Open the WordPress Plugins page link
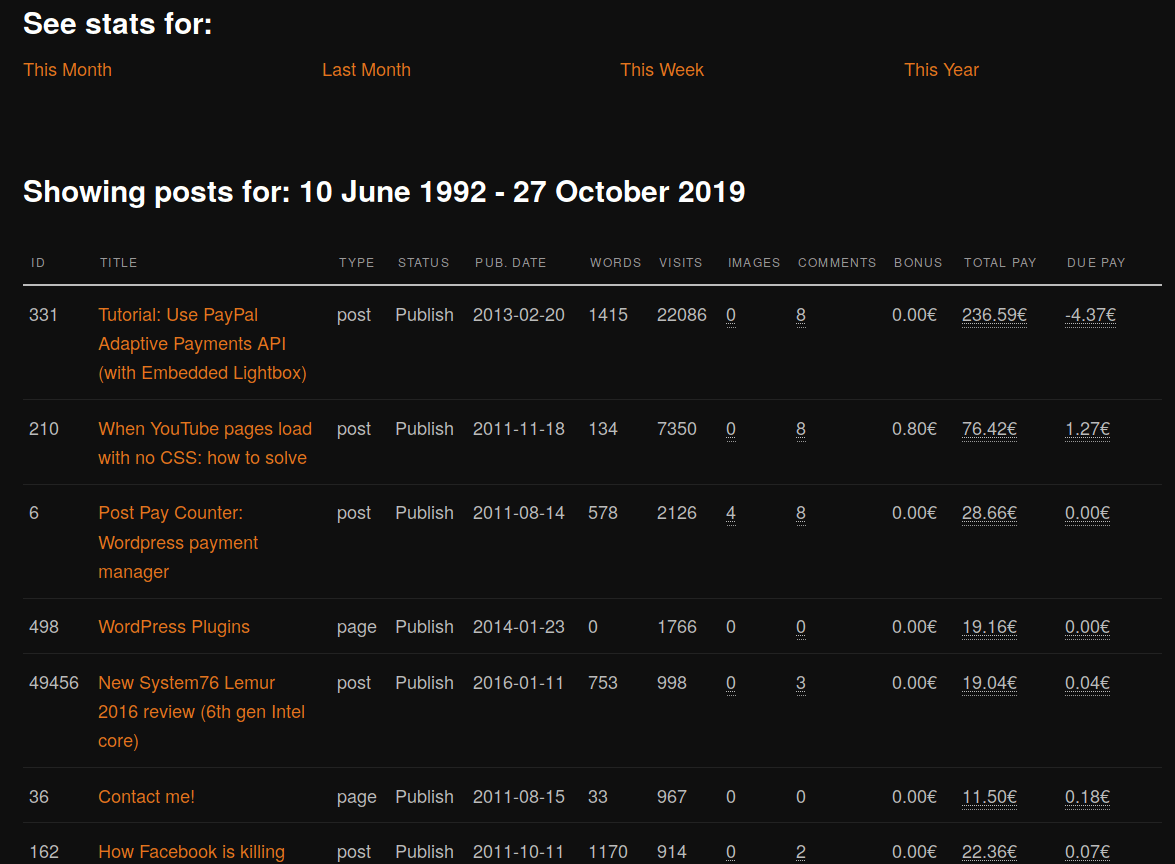1175x864 pixels. click(x=174, y=627)
